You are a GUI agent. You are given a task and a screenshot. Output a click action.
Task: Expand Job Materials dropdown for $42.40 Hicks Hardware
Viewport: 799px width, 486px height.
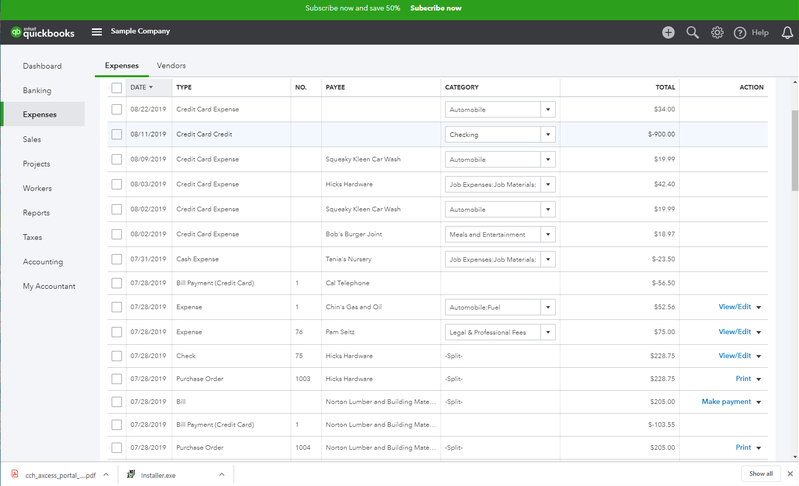(x=548, y=184)
